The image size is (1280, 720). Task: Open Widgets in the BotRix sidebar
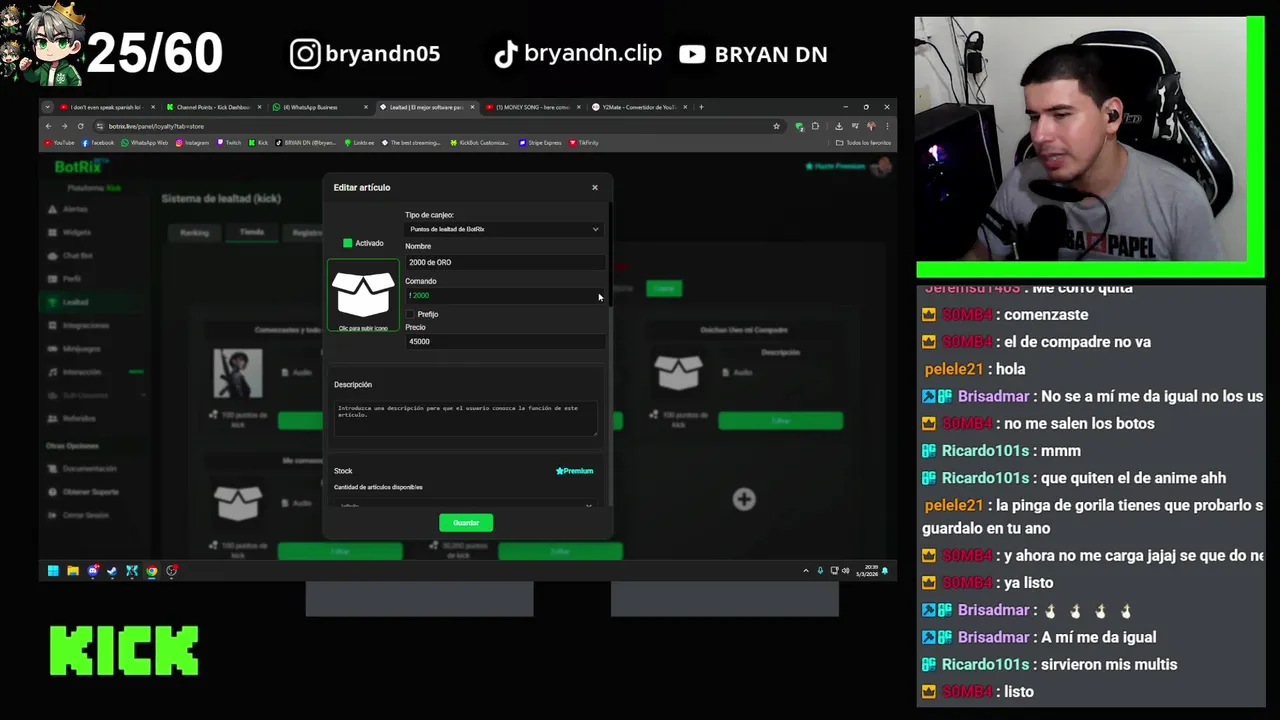click(77, 232)
